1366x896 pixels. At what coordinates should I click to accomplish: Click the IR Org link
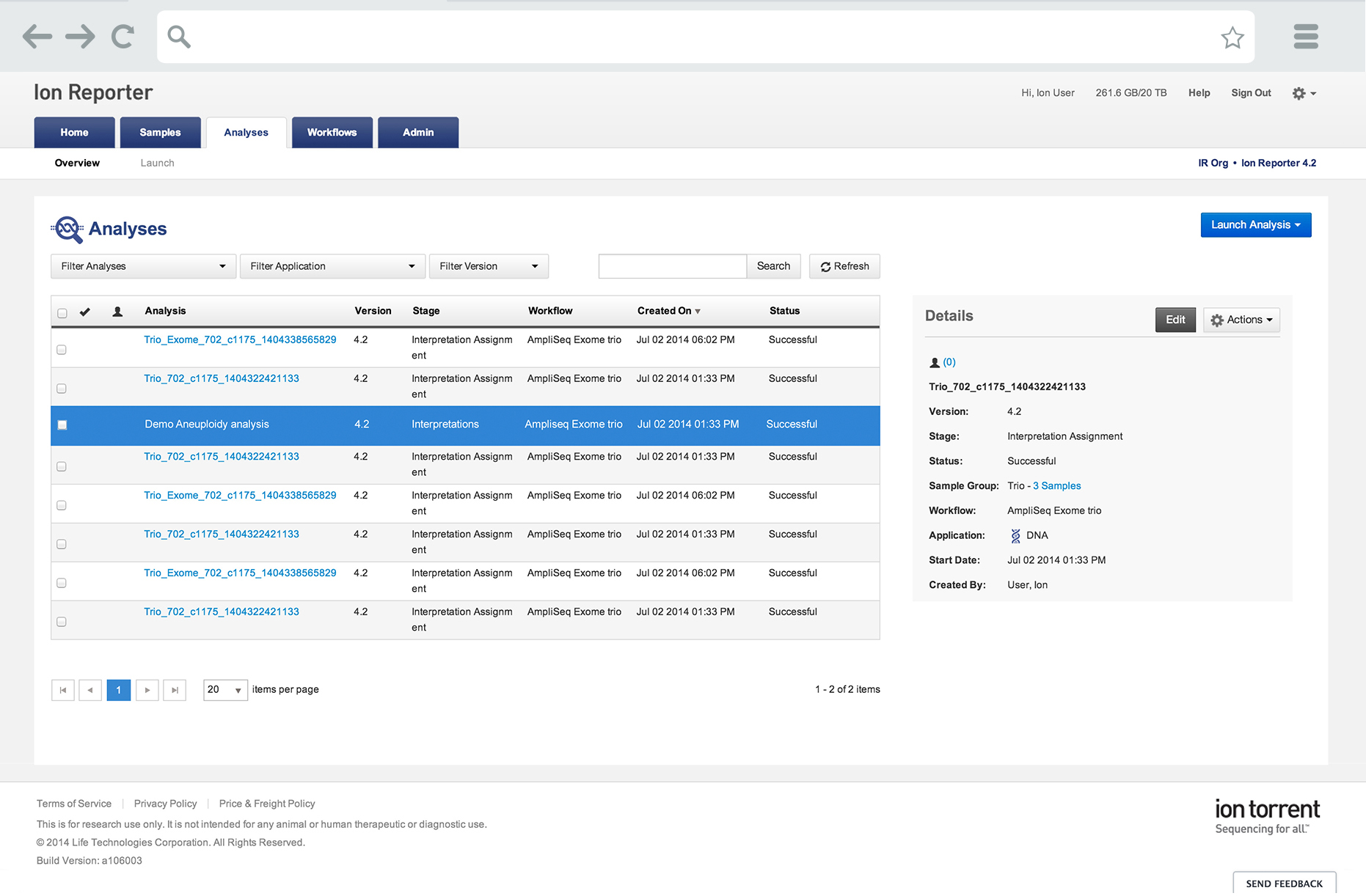point(1213,164)
